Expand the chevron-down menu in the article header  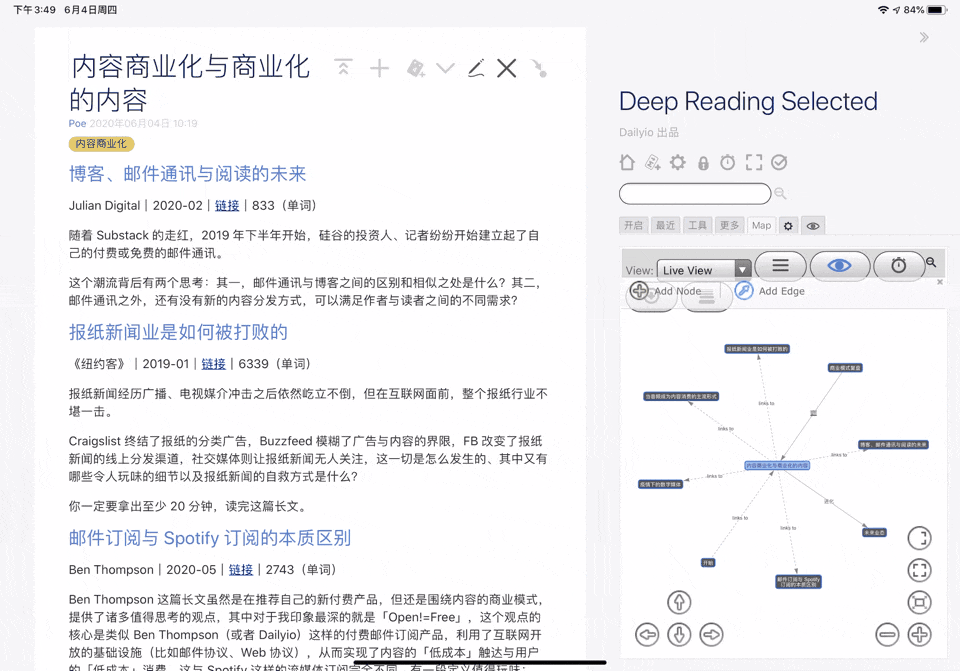click(x=445, y=68)
